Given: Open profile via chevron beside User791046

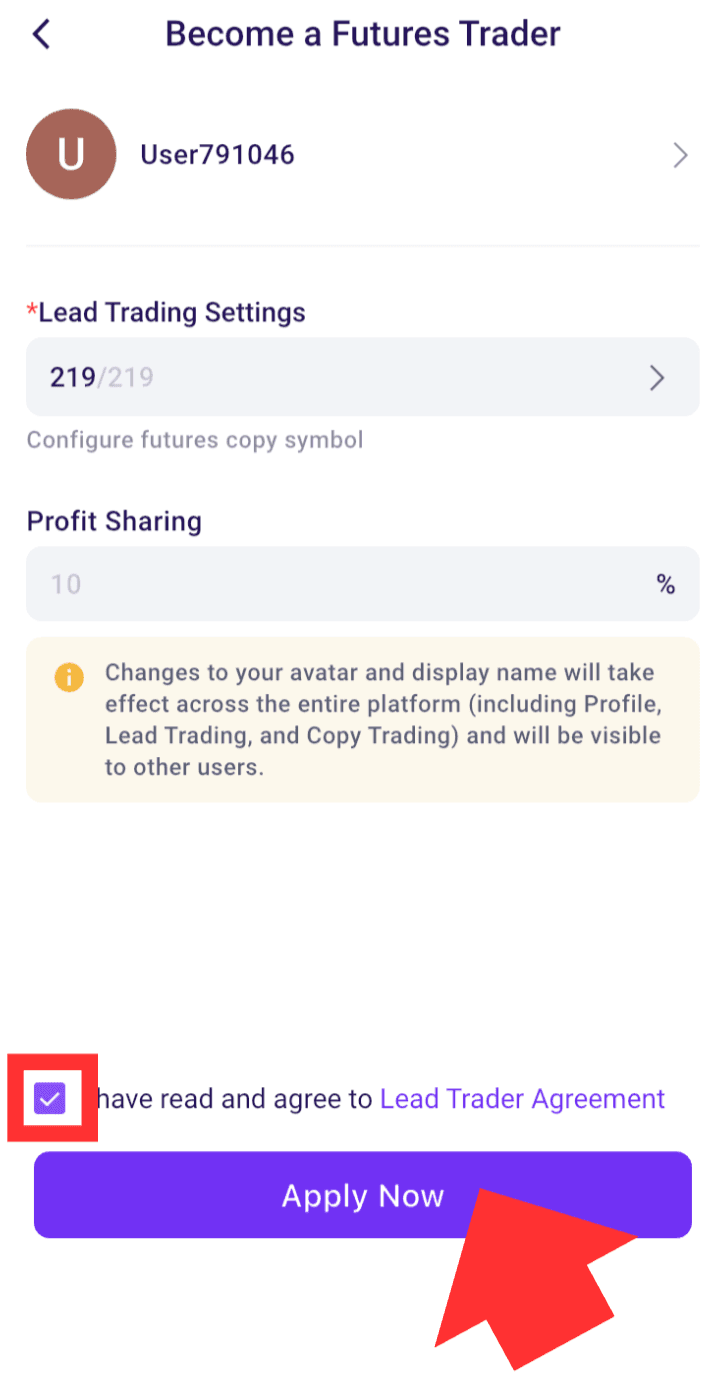Looking at the screenshot, I should pyautogui.click(x=680, y=155).
